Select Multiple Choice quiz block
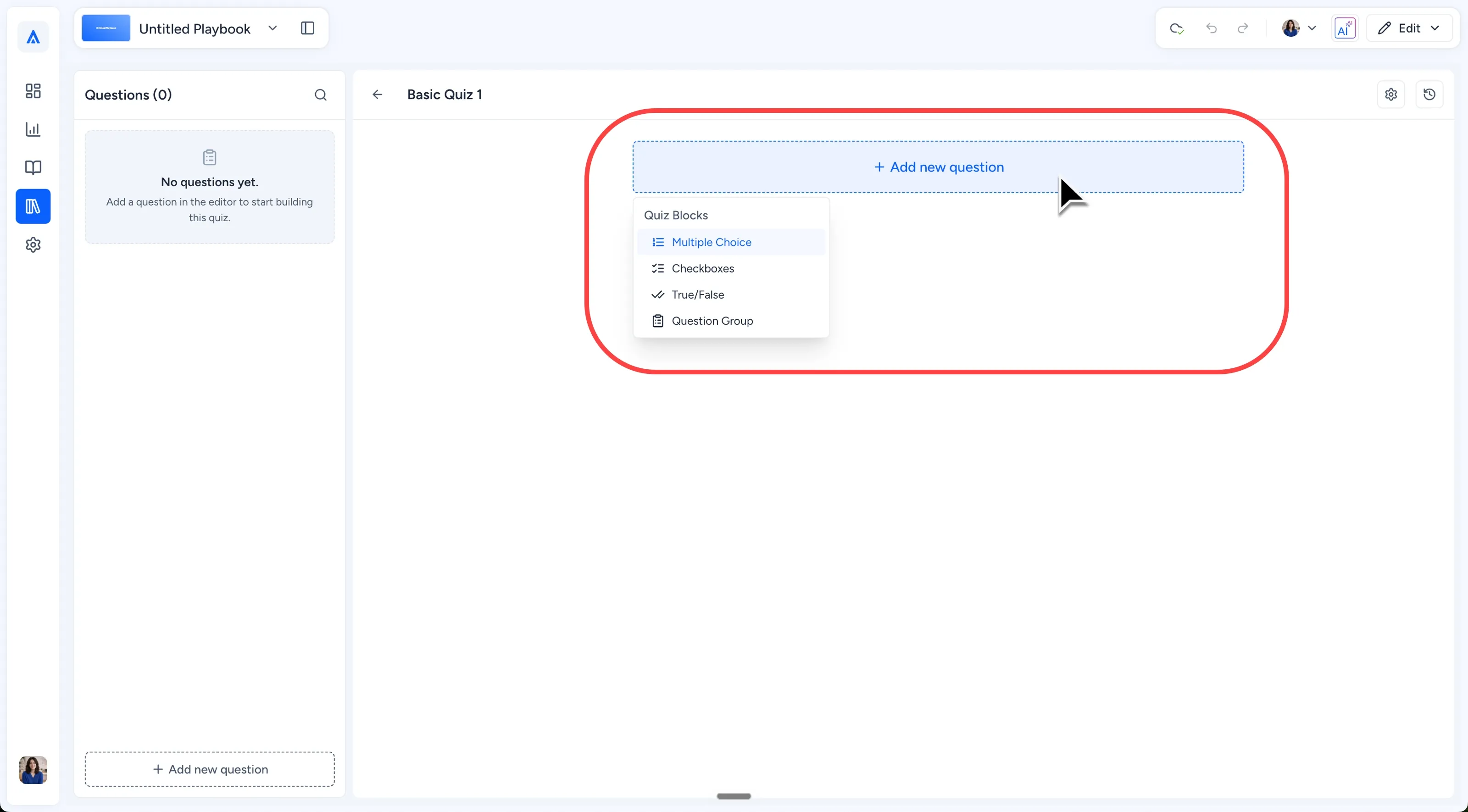Image resolution: width=1468 pixels, height=812 pixels. 731,242
